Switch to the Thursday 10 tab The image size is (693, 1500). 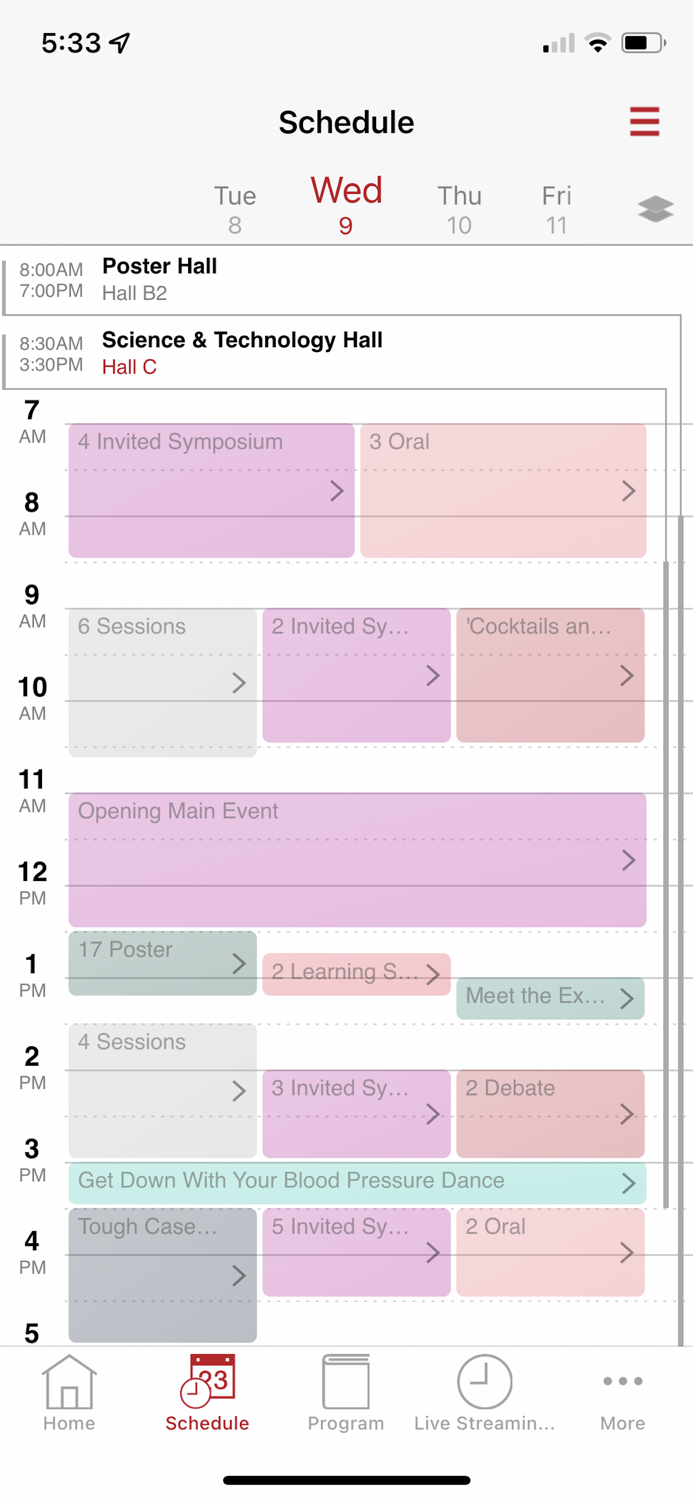click(459, 207)
